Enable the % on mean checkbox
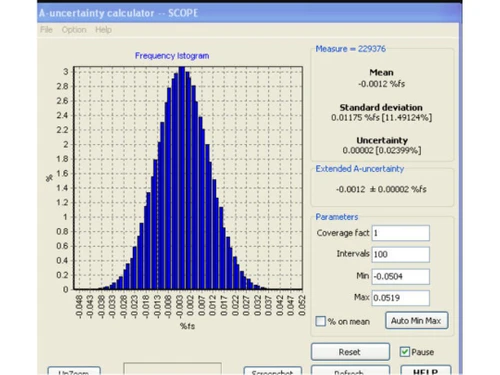The image size is (500, 375). tap(320, 321)
